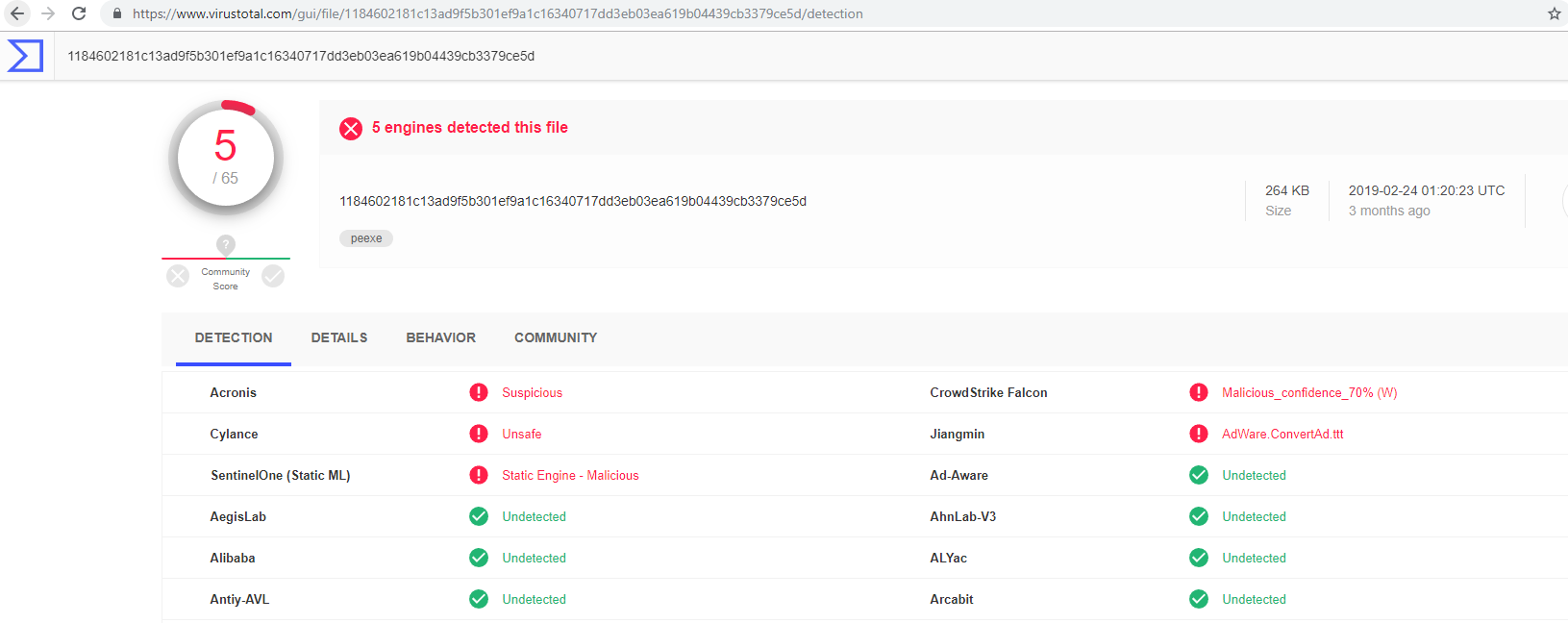Viewport: 1568px width, 623px height.
Task: Click the Ad-Aware engine name
Action: (x=958, y=475)
